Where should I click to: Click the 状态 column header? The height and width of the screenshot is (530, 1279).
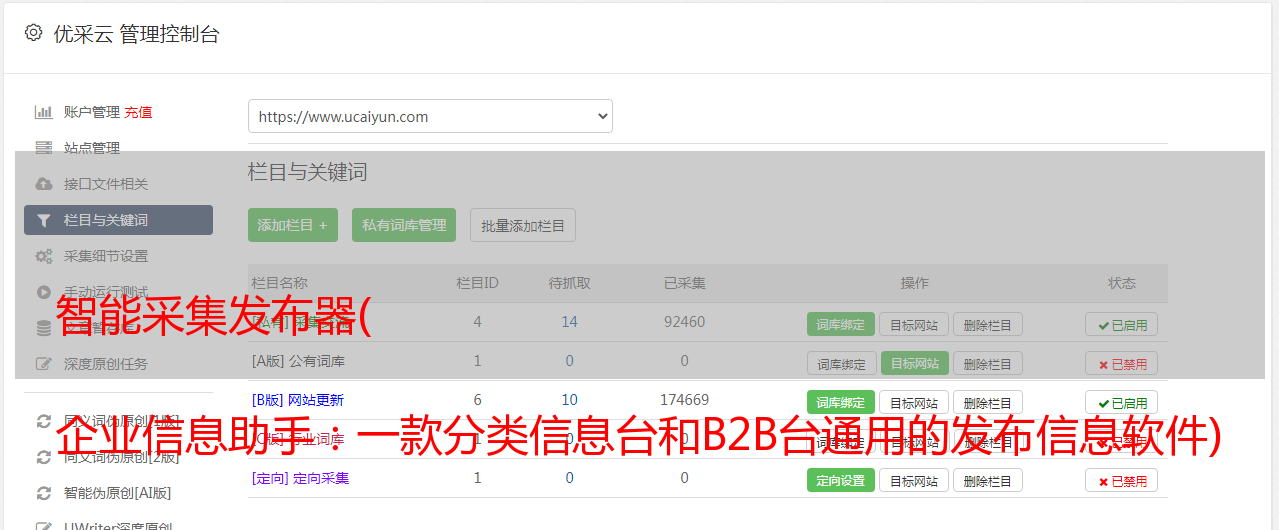pos(1122,283)
